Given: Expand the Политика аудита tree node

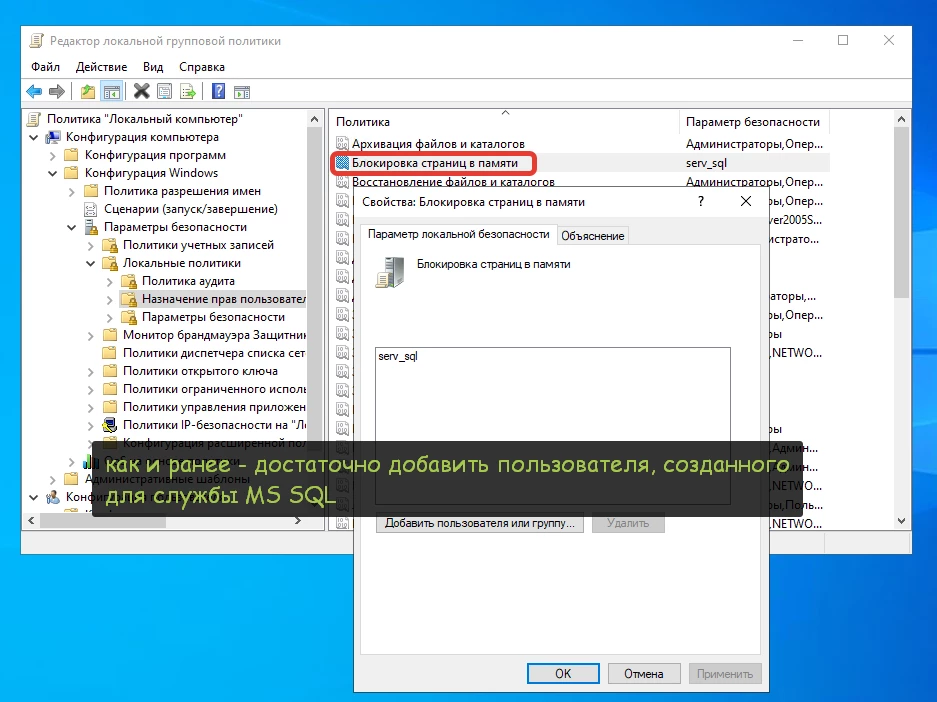Looking at the screenshot, I should point(108,281).
